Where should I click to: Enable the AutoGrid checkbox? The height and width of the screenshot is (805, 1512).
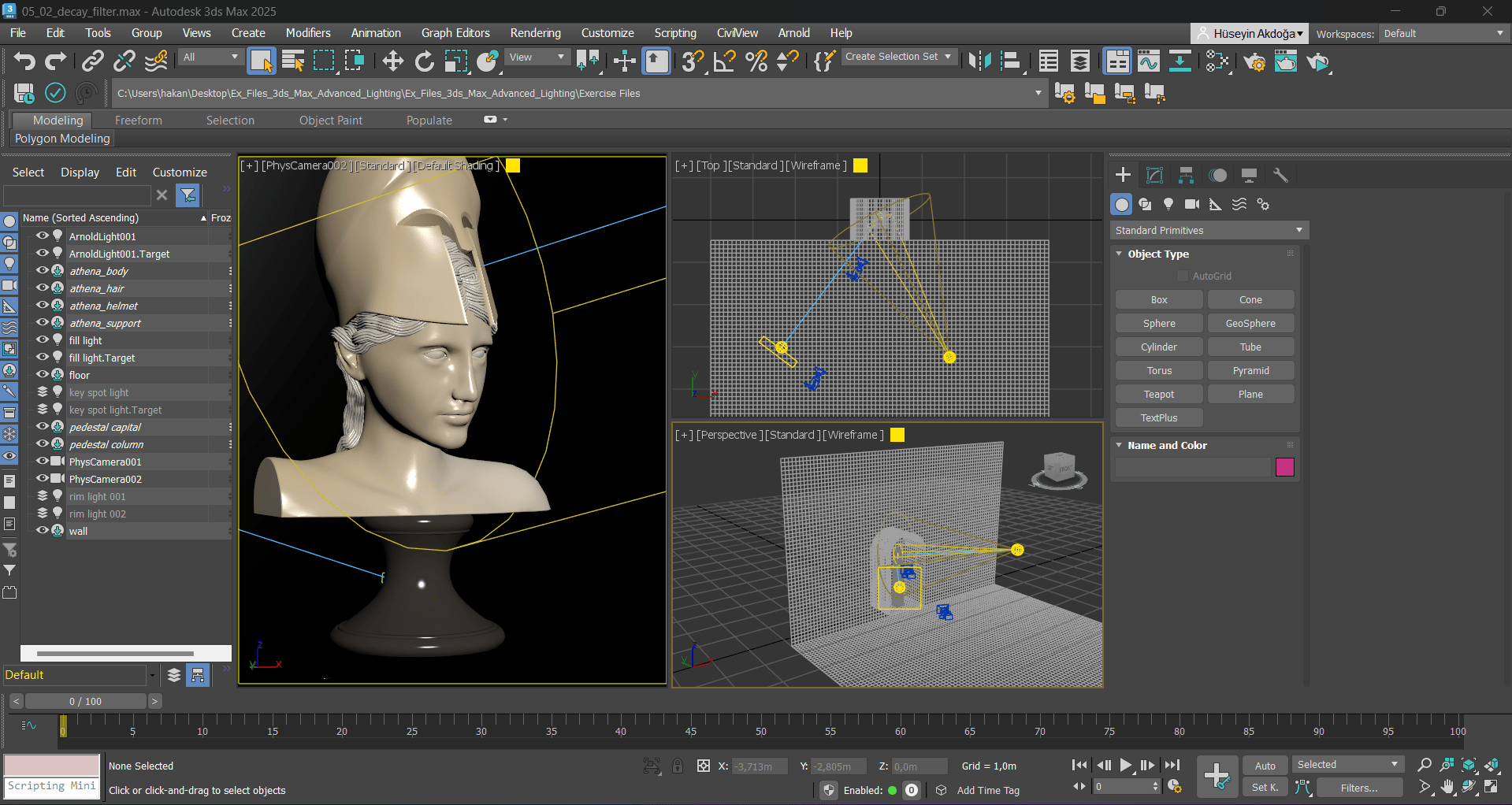pos(1182,276)
